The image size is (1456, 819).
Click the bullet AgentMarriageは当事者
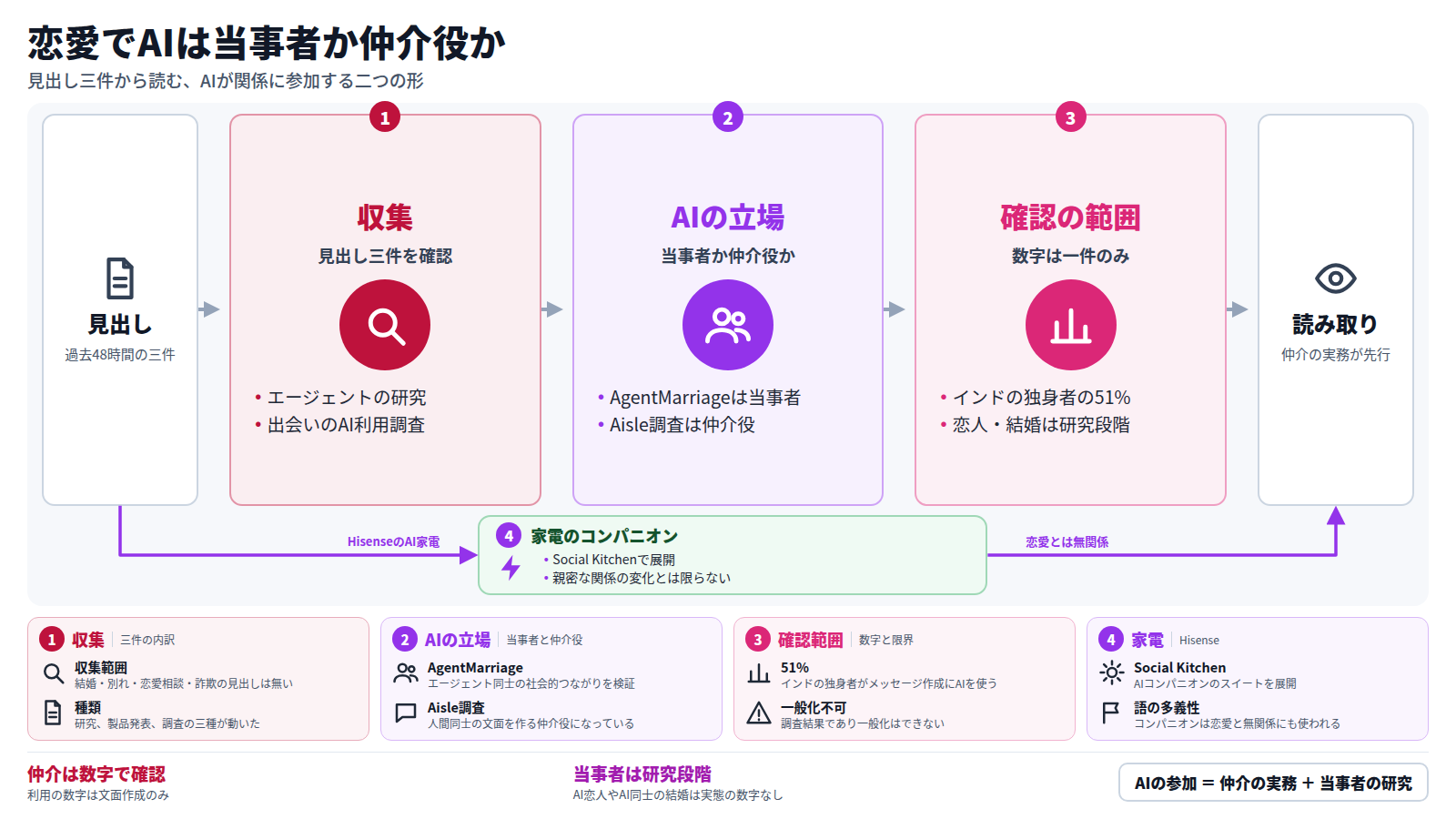705,398
